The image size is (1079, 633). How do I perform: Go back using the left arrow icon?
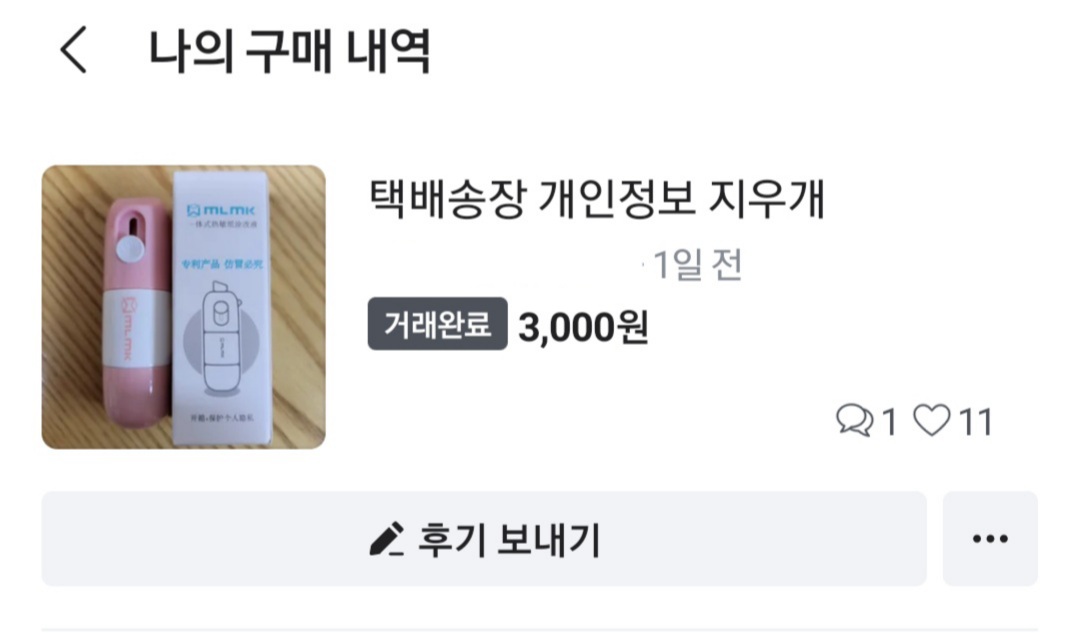74,50
